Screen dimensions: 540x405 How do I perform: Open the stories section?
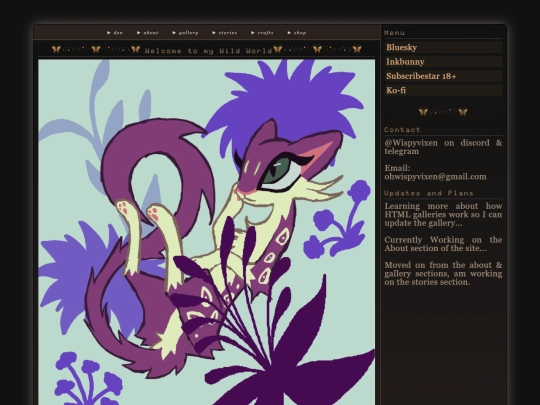pos(225,33)
